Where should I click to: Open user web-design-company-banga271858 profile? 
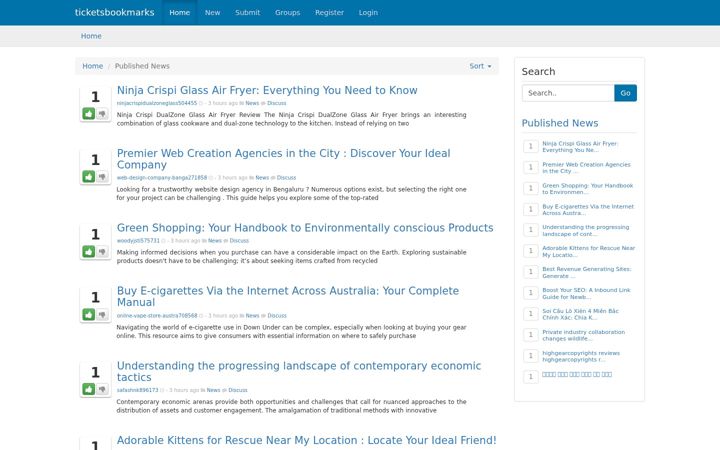click(x=162, y=178)
